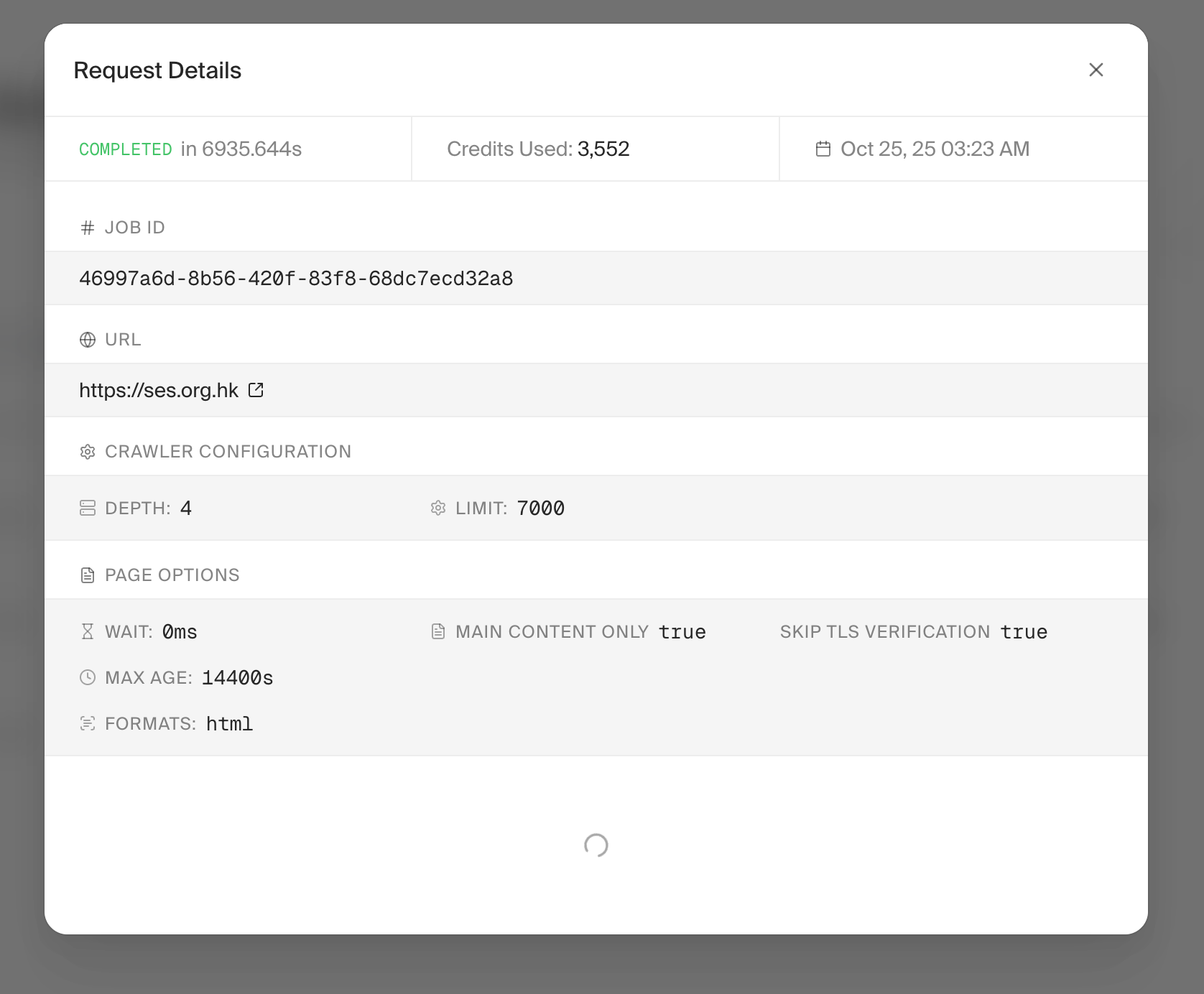Click the MAX AGE value 14400s
The image size is (1204, 994).
pos(238,677)
